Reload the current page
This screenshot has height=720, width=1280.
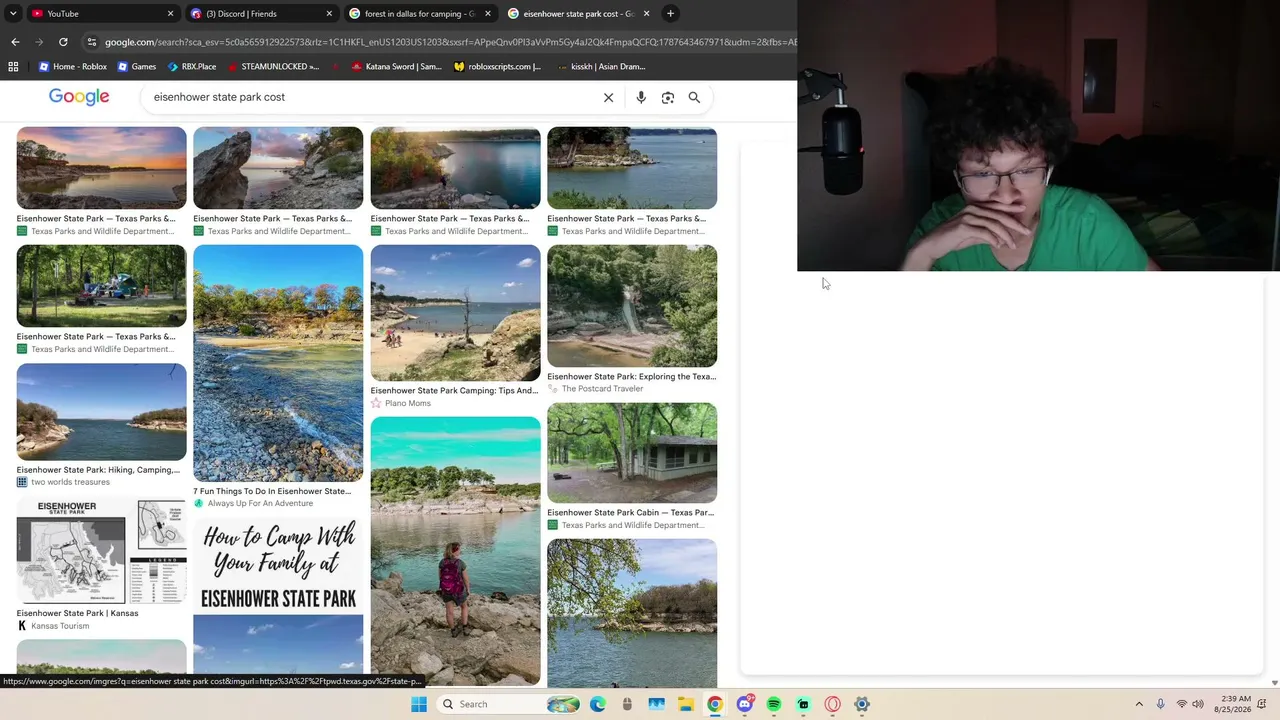tap(63, 42)
